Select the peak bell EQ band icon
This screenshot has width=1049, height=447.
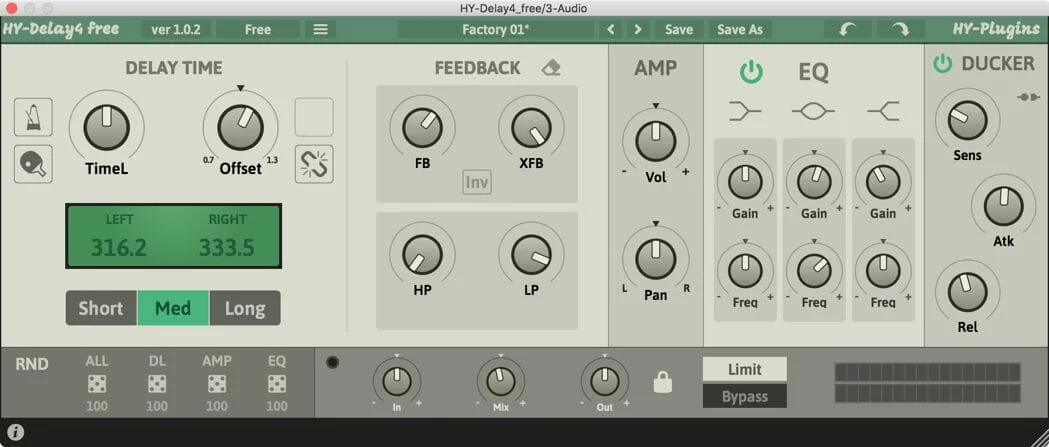pos(813,112)
